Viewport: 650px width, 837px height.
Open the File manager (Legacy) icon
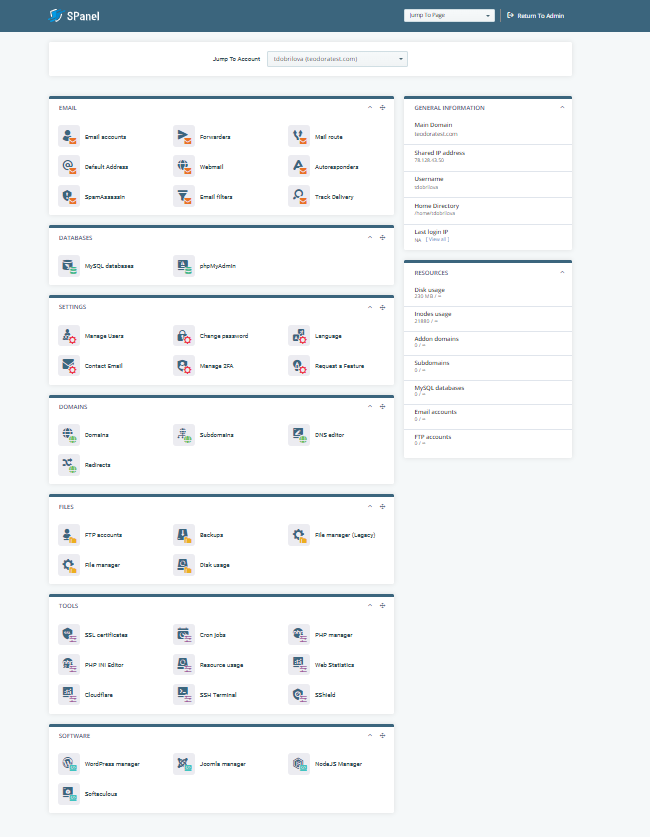299,535
